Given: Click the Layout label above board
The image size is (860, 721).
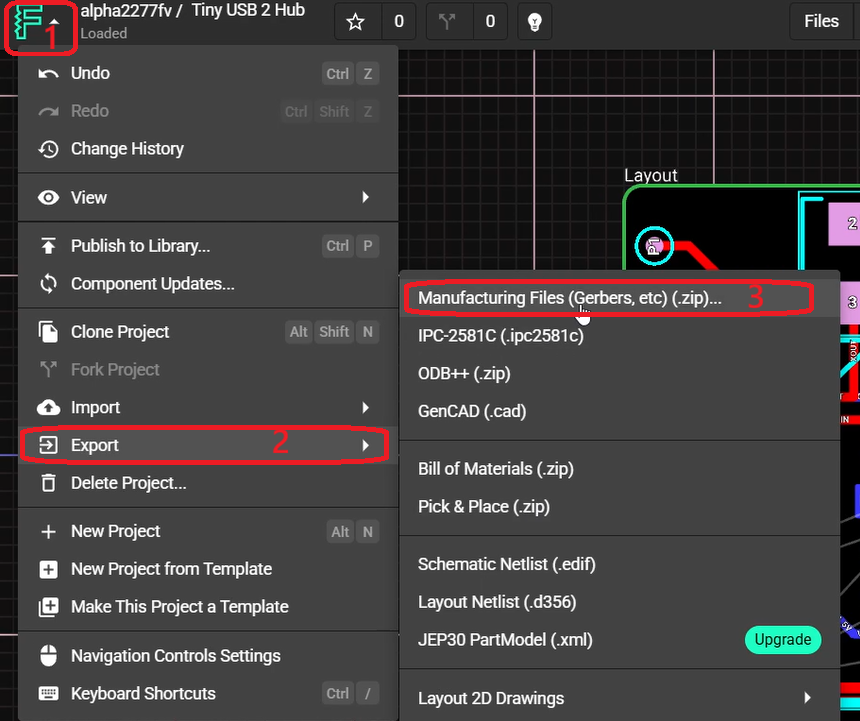Looking at the screenshot, I should [650, 175].
